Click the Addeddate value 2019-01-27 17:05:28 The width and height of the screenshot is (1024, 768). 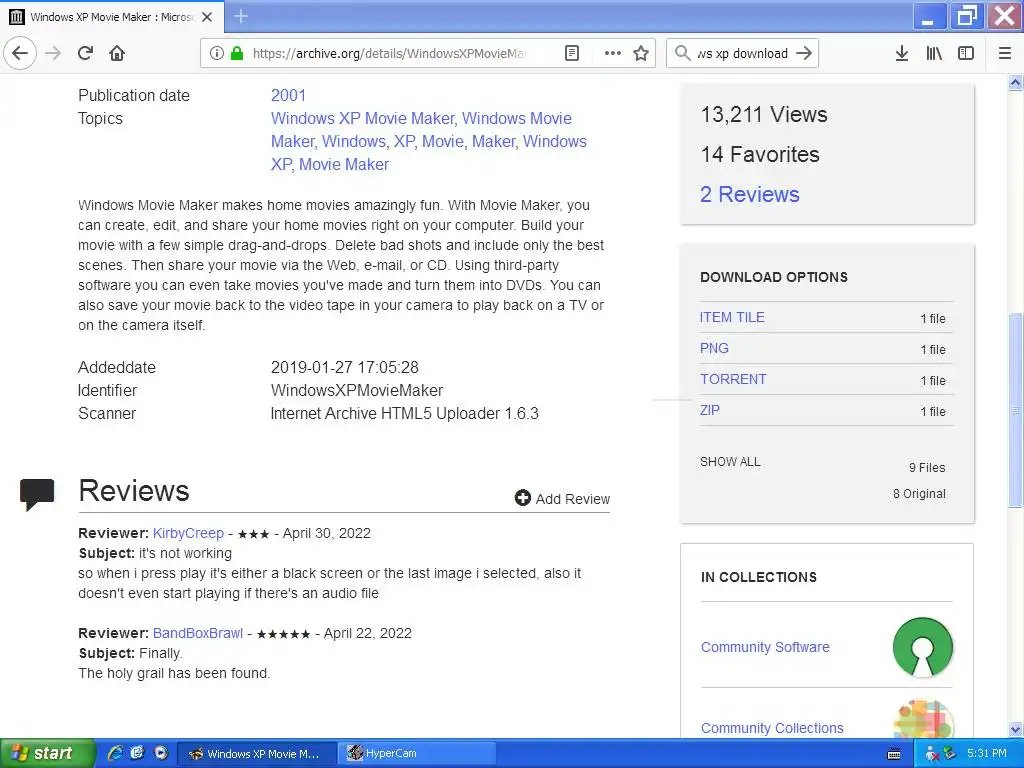point(344,367)
